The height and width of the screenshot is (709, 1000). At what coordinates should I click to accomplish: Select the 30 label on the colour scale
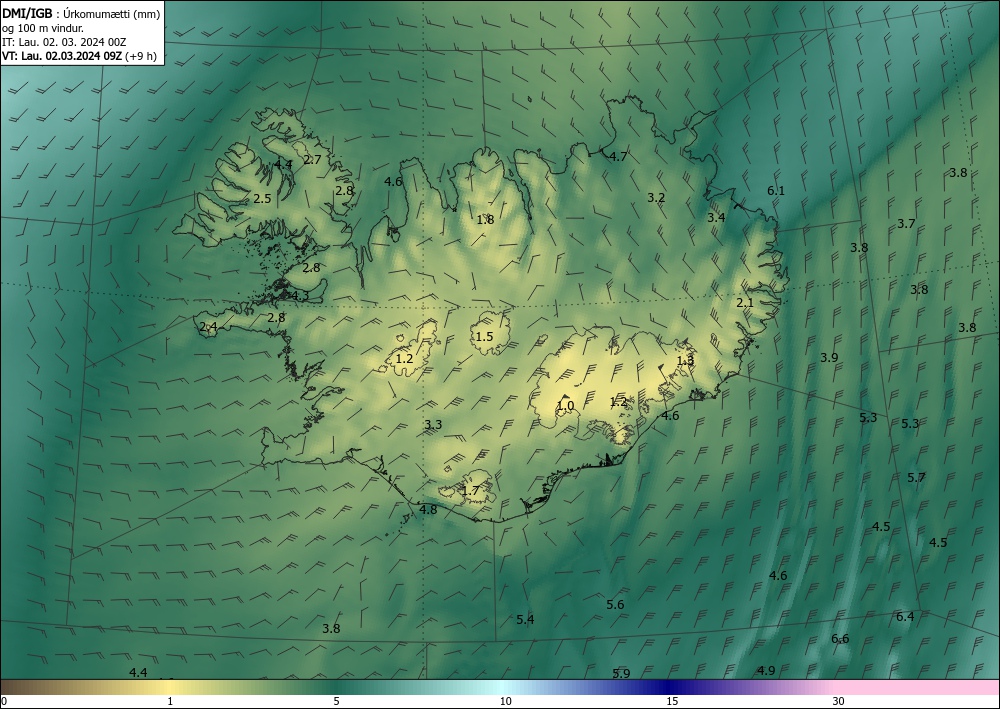[839, 702]
